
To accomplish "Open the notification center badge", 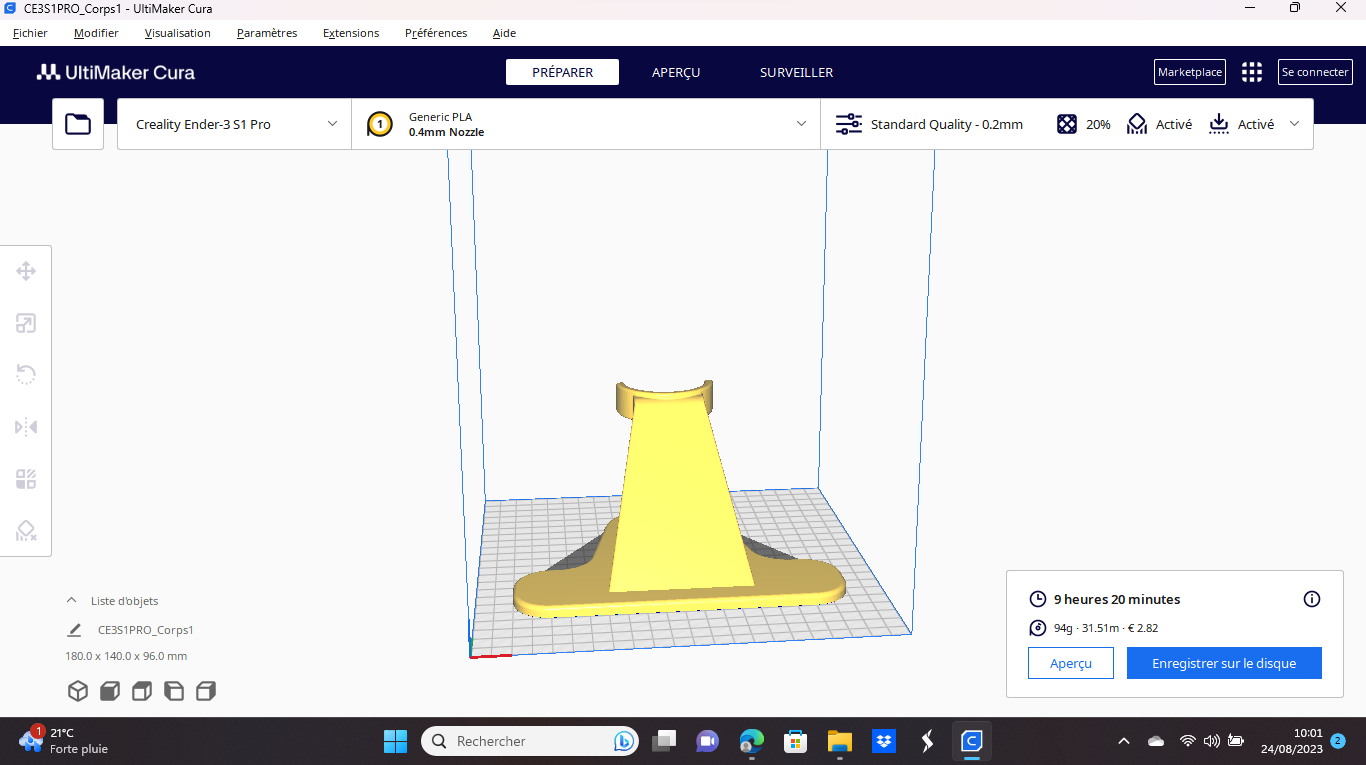I will tap(1338, 741).
